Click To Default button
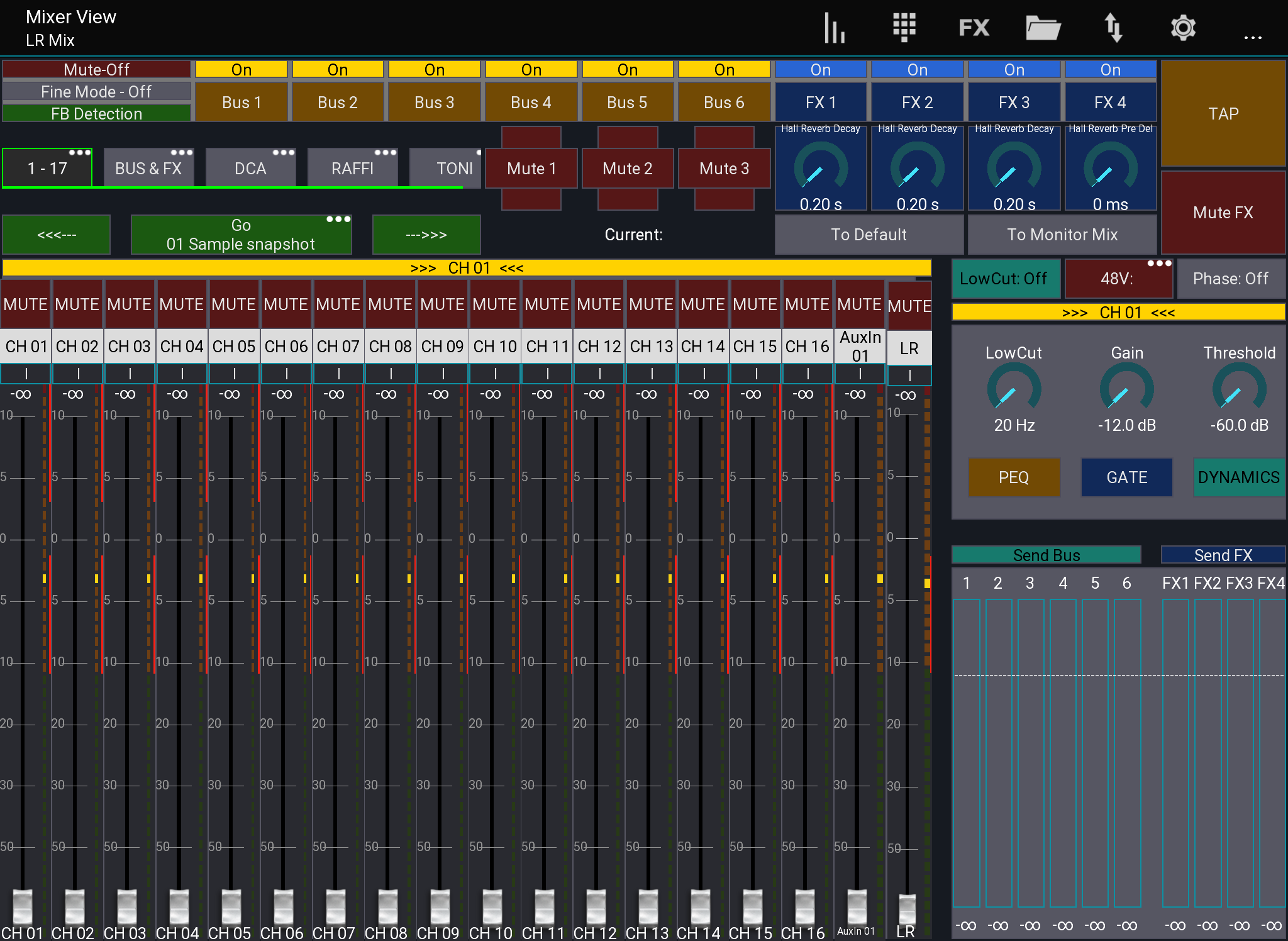The height and width of the screenshot is (941, 1288). (x=869, y=235)
